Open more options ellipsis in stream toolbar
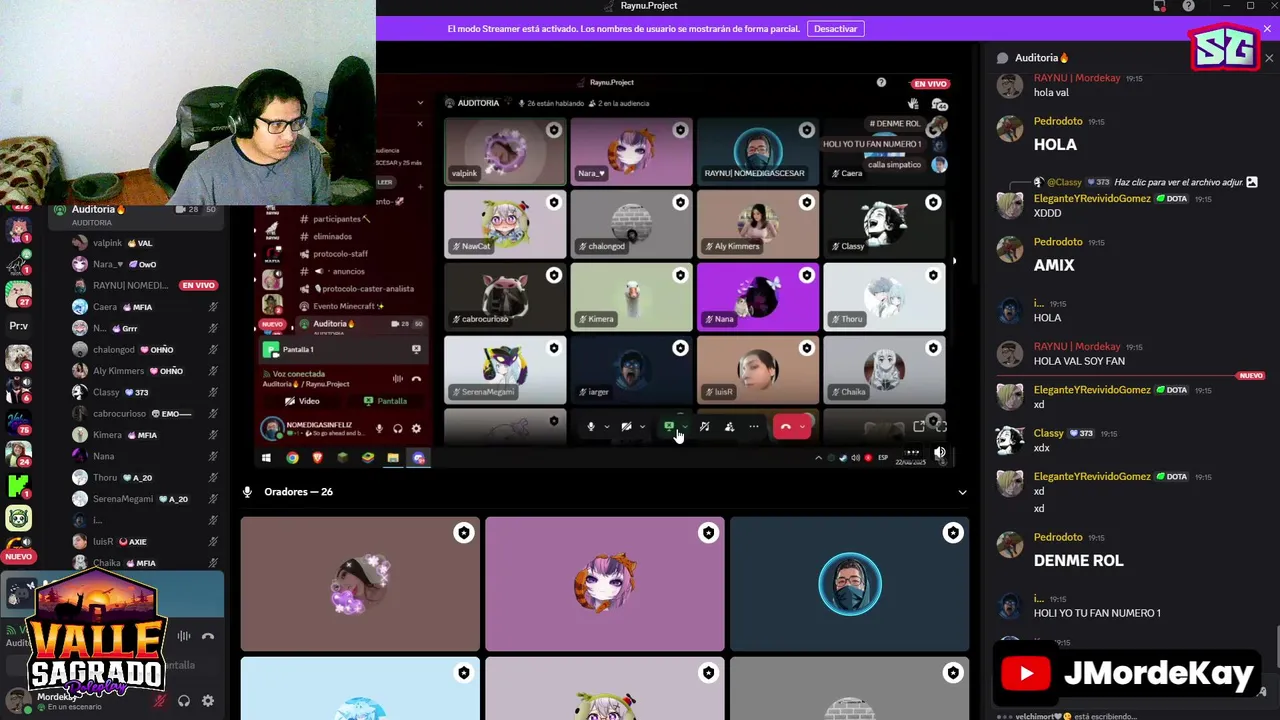The width and height of the screenshot is (1280, 720). 754,427
